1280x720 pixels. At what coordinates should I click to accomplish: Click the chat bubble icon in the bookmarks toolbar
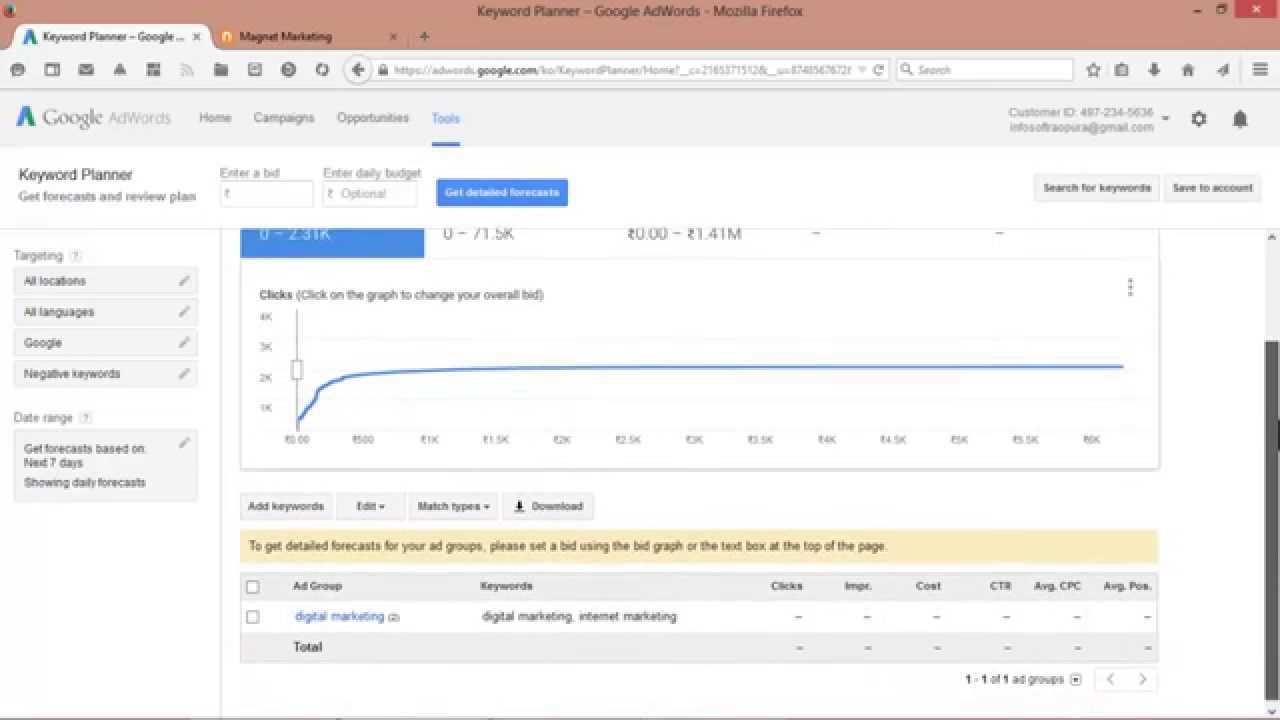coord(18,70)
